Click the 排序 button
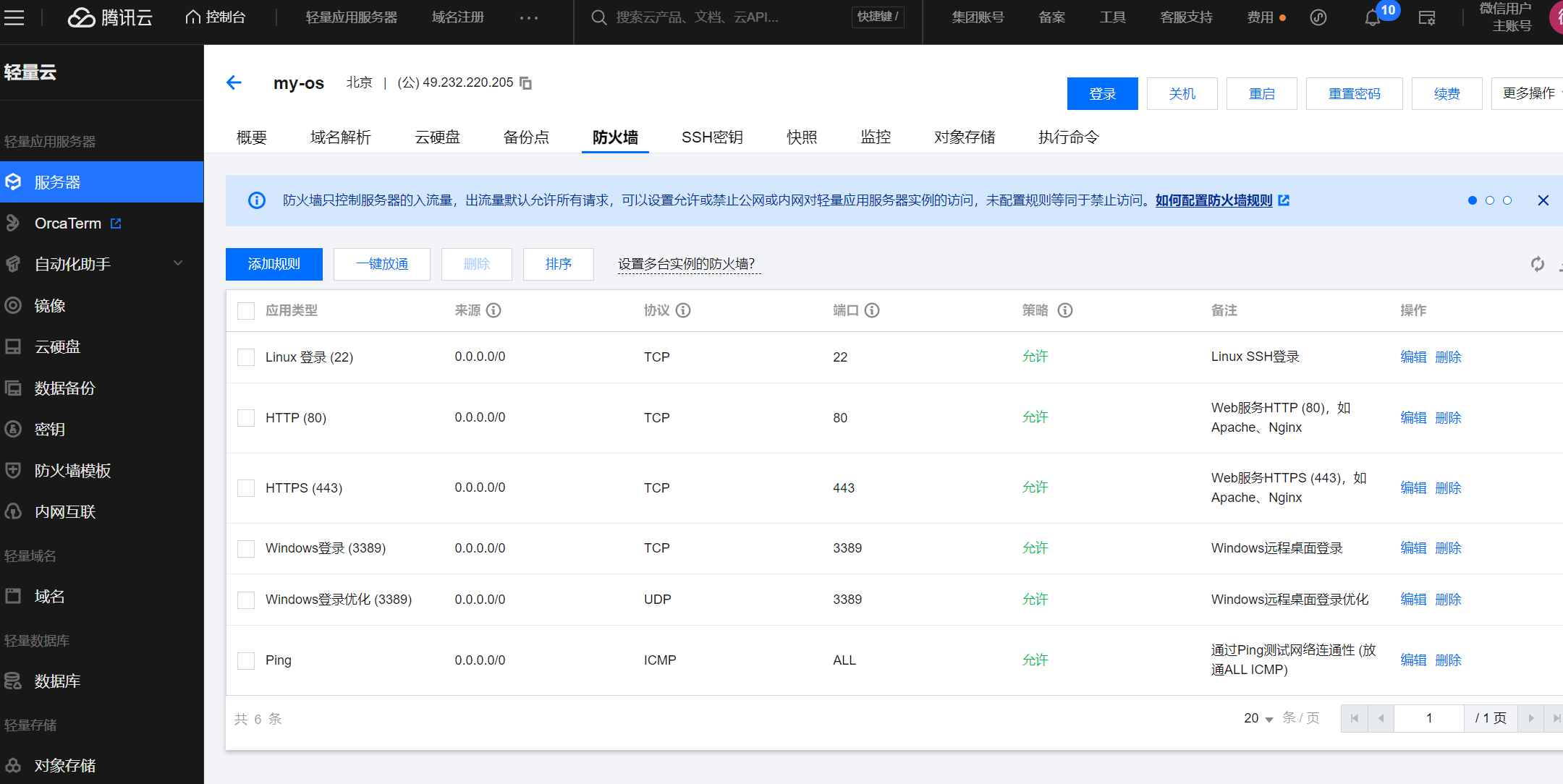 [559, 264]
